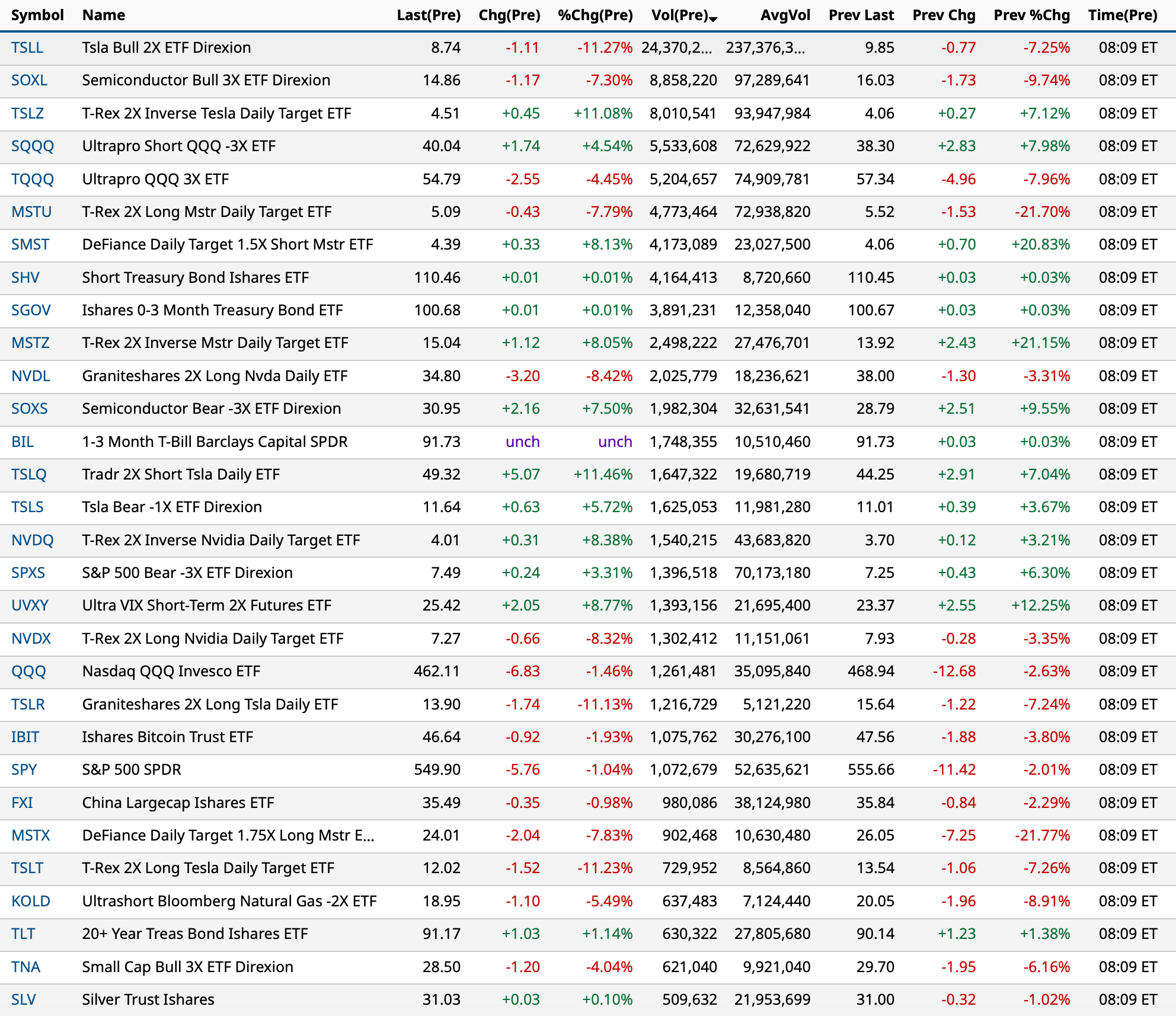
Task: Sort by Name column header
Action: coord(103,15)
